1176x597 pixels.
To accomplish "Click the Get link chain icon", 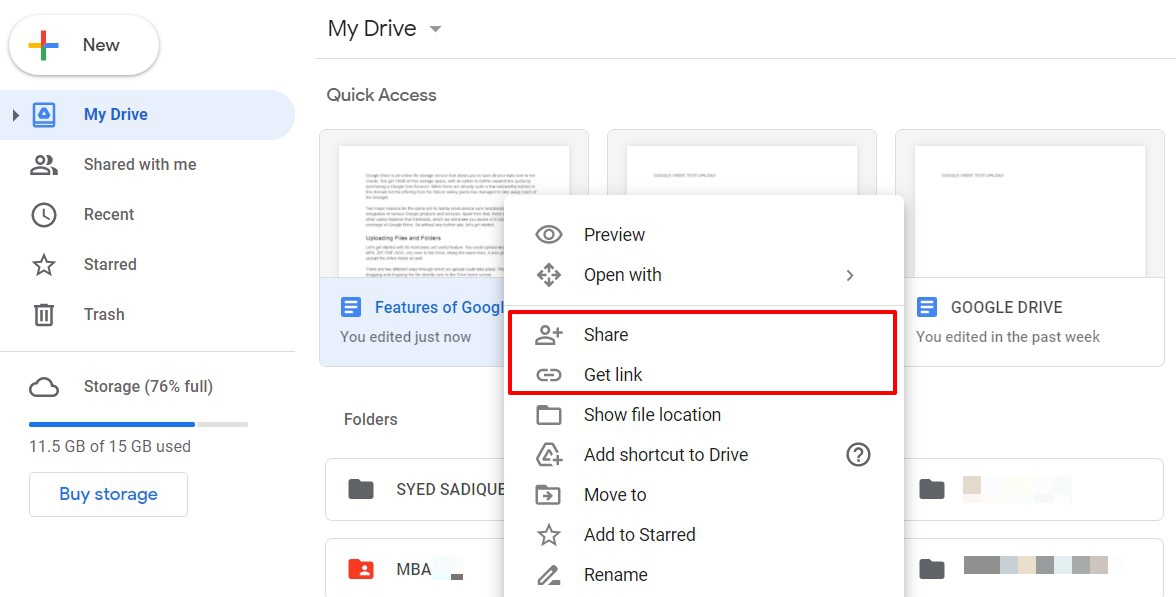I will 549,375.
